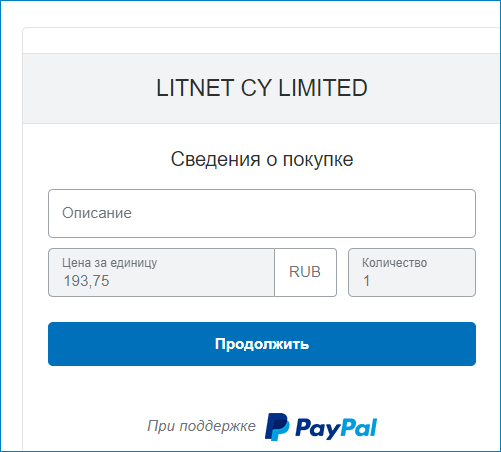Click the Продолжить button

[x=262, y=344]
